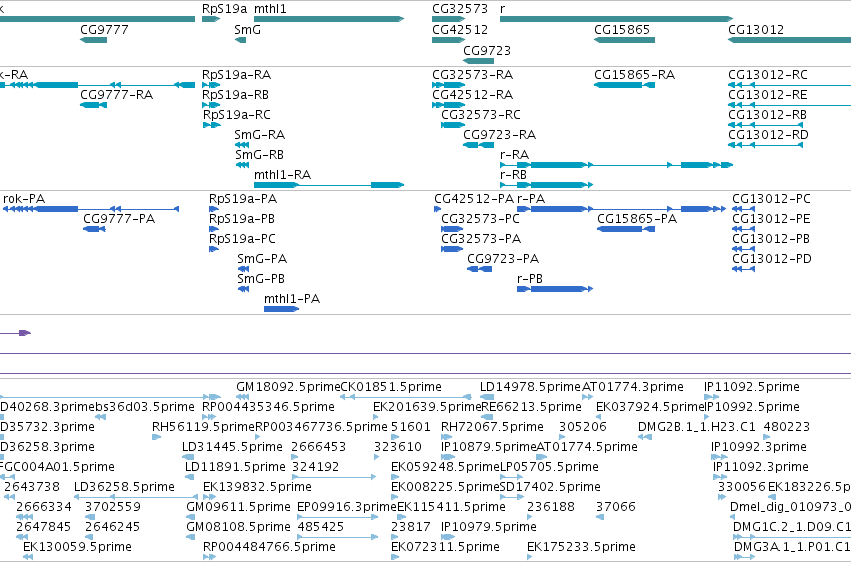
Task: Click the mthl1-RA transcript
Action: point(329,185)
